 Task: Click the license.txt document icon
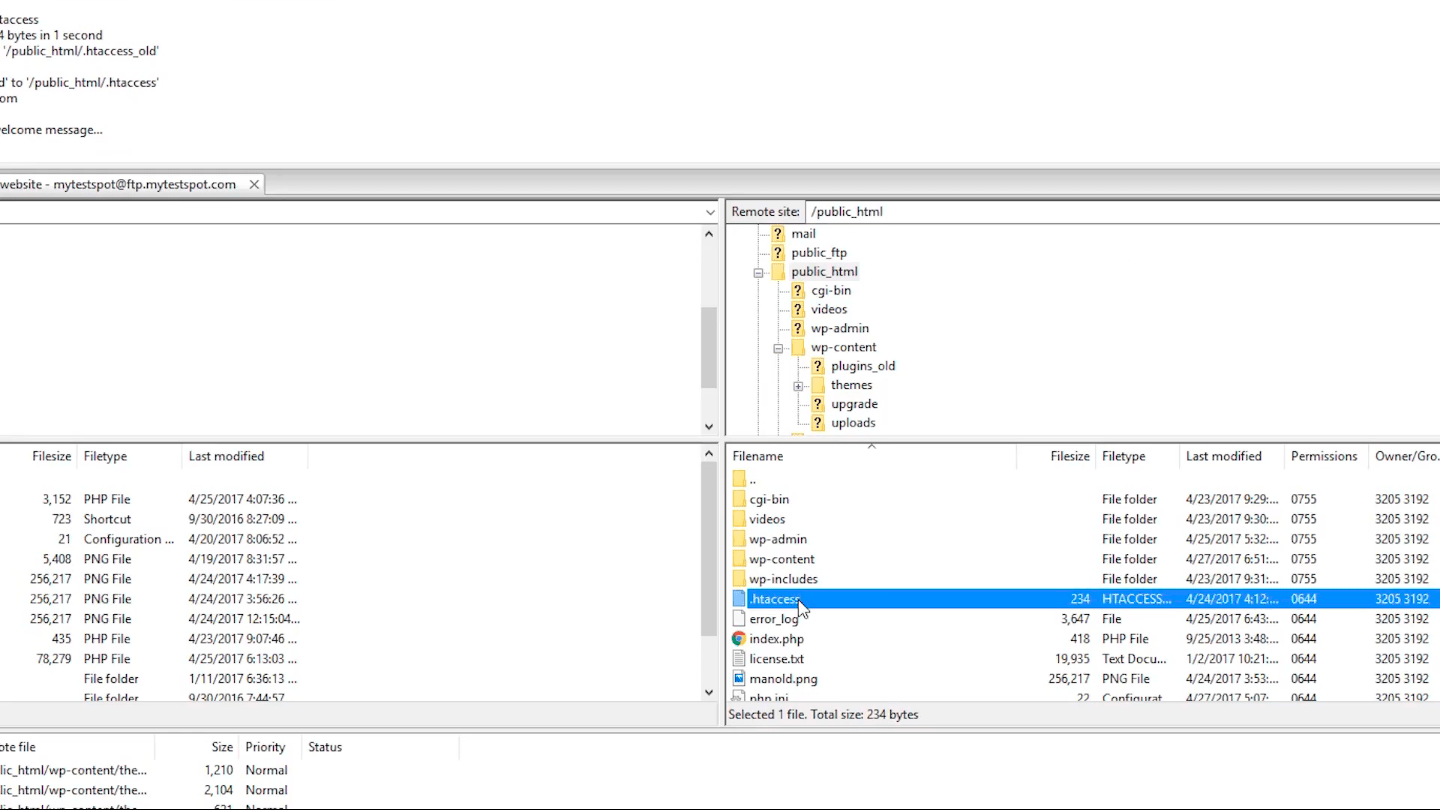click(x=739, y=659)
